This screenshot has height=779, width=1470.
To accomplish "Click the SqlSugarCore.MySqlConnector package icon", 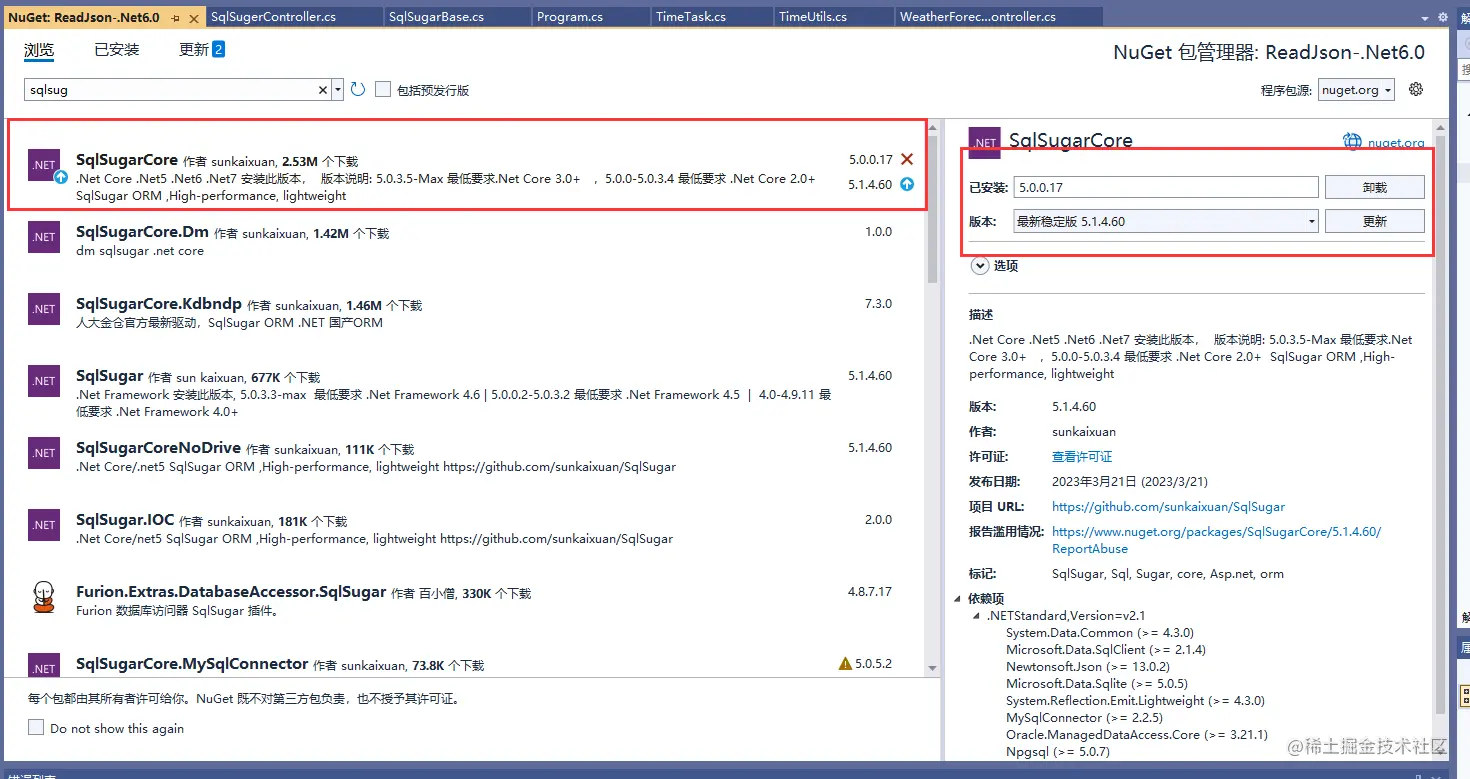I will pyautogui.click(x=44, y=666).
